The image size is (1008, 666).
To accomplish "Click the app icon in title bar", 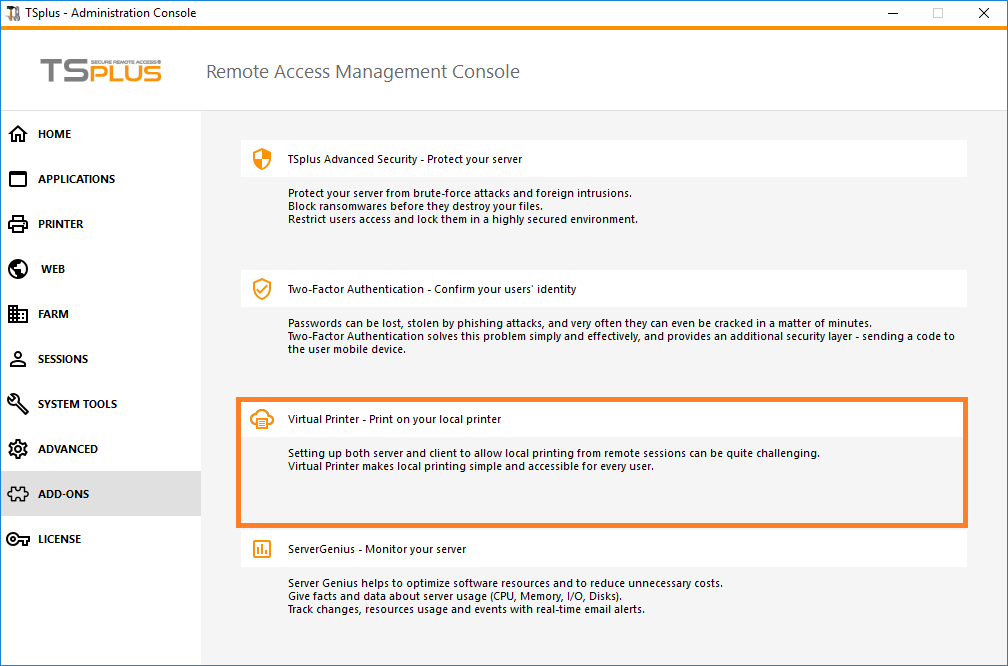I will pyautogui.click(x=14, y=13).
